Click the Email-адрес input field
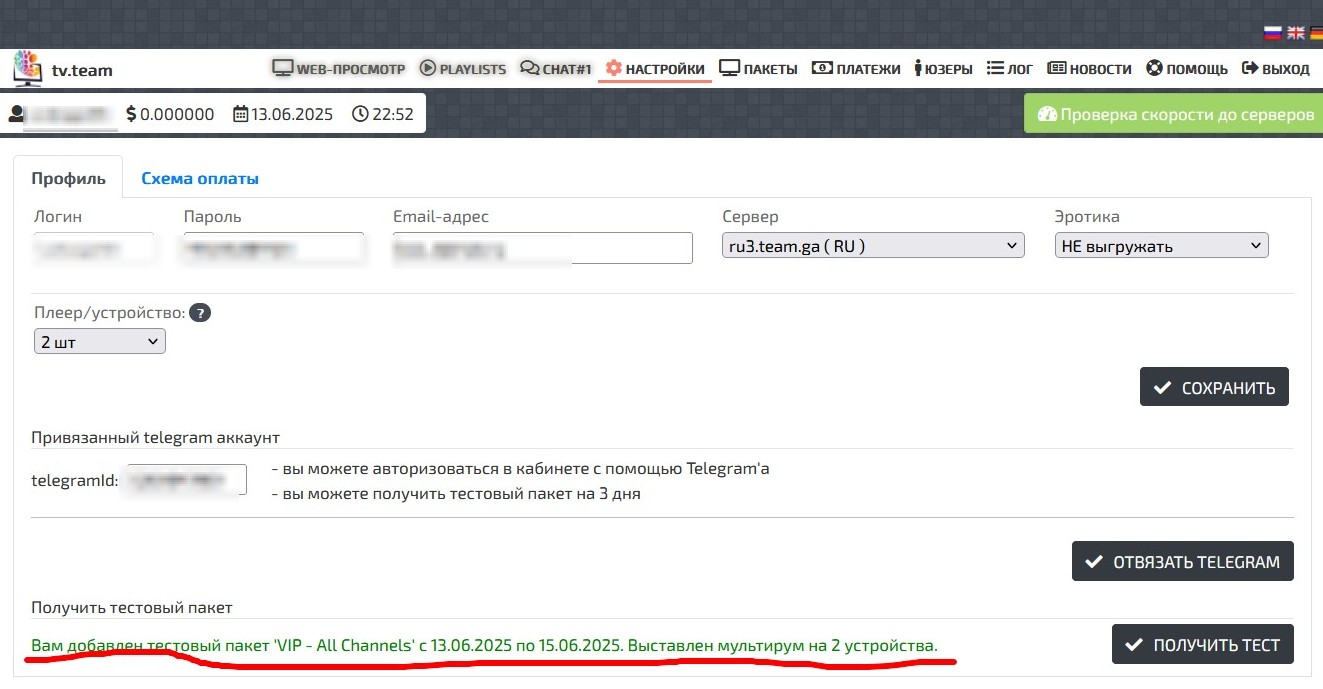The image size is (1323, 689). coord(542,248)
